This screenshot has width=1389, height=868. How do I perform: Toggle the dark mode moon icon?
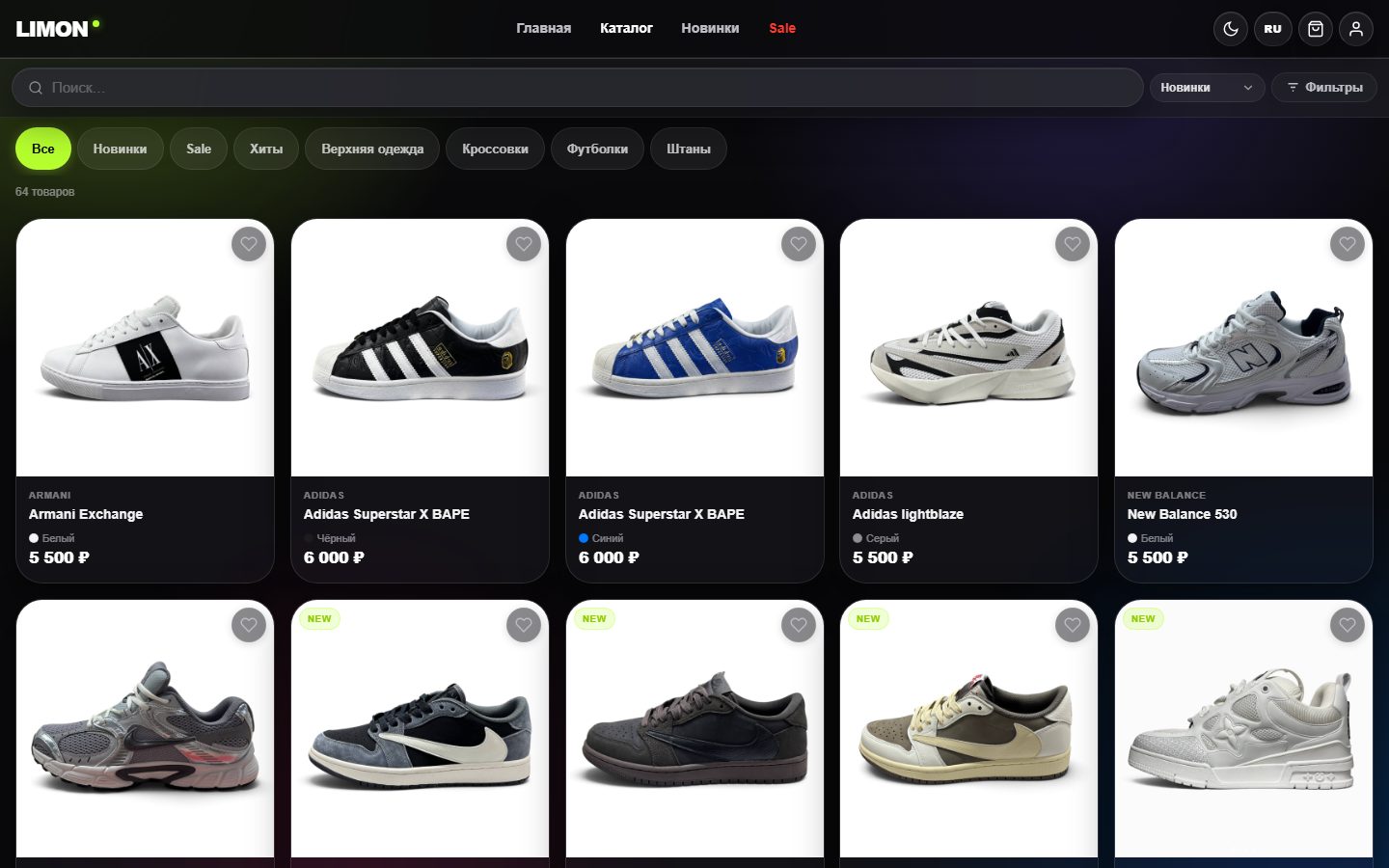pyautogui.click(x=1231, y=29)
